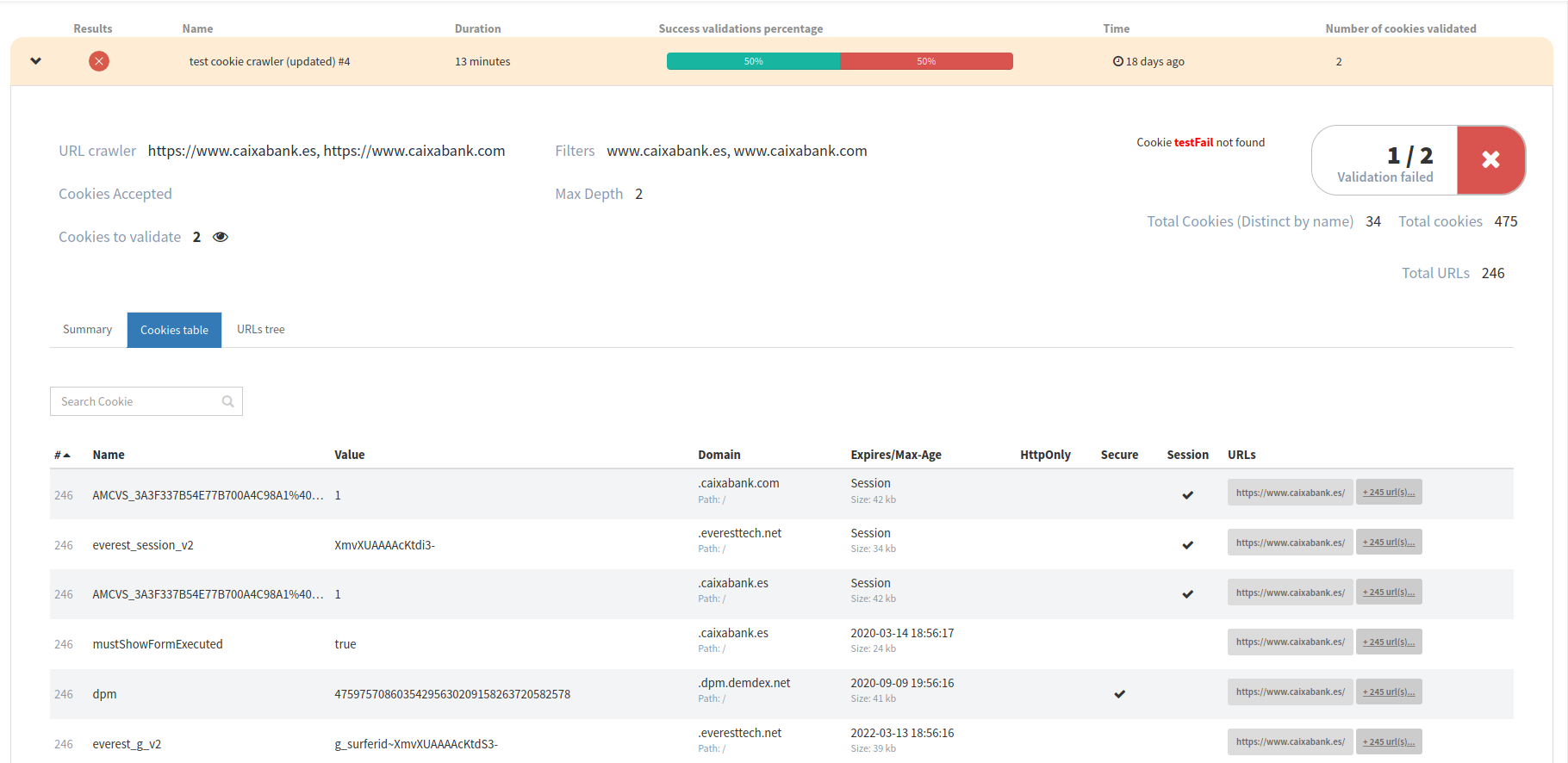The width and height of the screenshot is (1568, 763).
Task: Sort table by Session column header
Action: coord(1187,455)
